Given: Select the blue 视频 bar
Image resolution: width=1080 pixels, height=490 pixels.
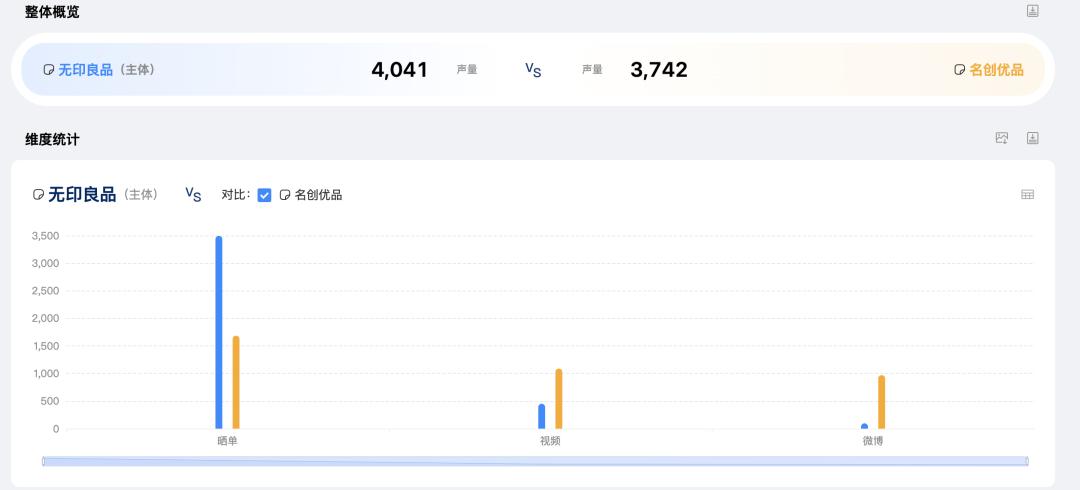Looking at the screenshot, I should click(541, 416).
